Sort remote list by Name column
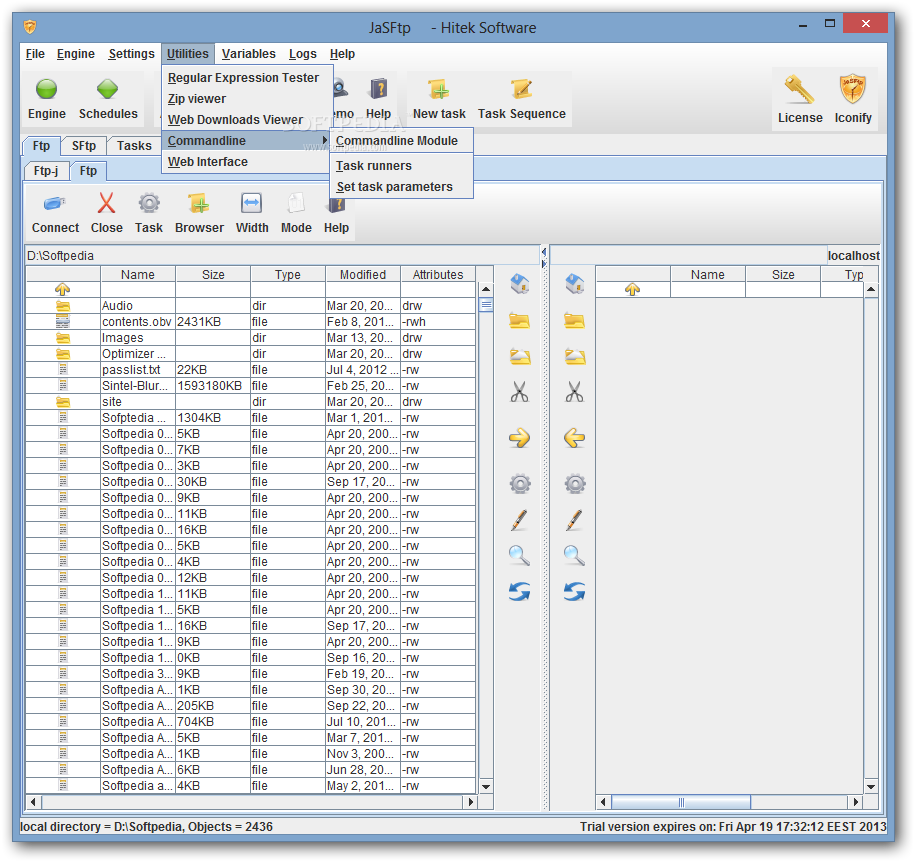The height and width of the screenshot is (862, 915). (x=708, y=274)
